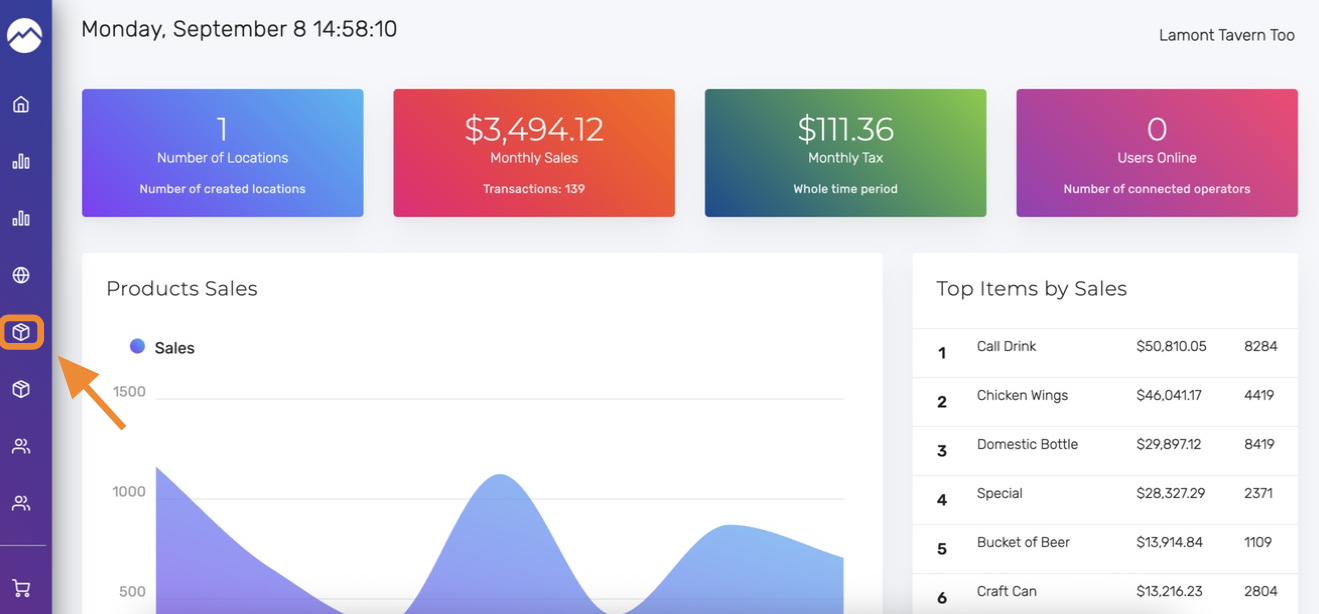Click the Domestic Bottle row name

click(x=1028, y=444)
